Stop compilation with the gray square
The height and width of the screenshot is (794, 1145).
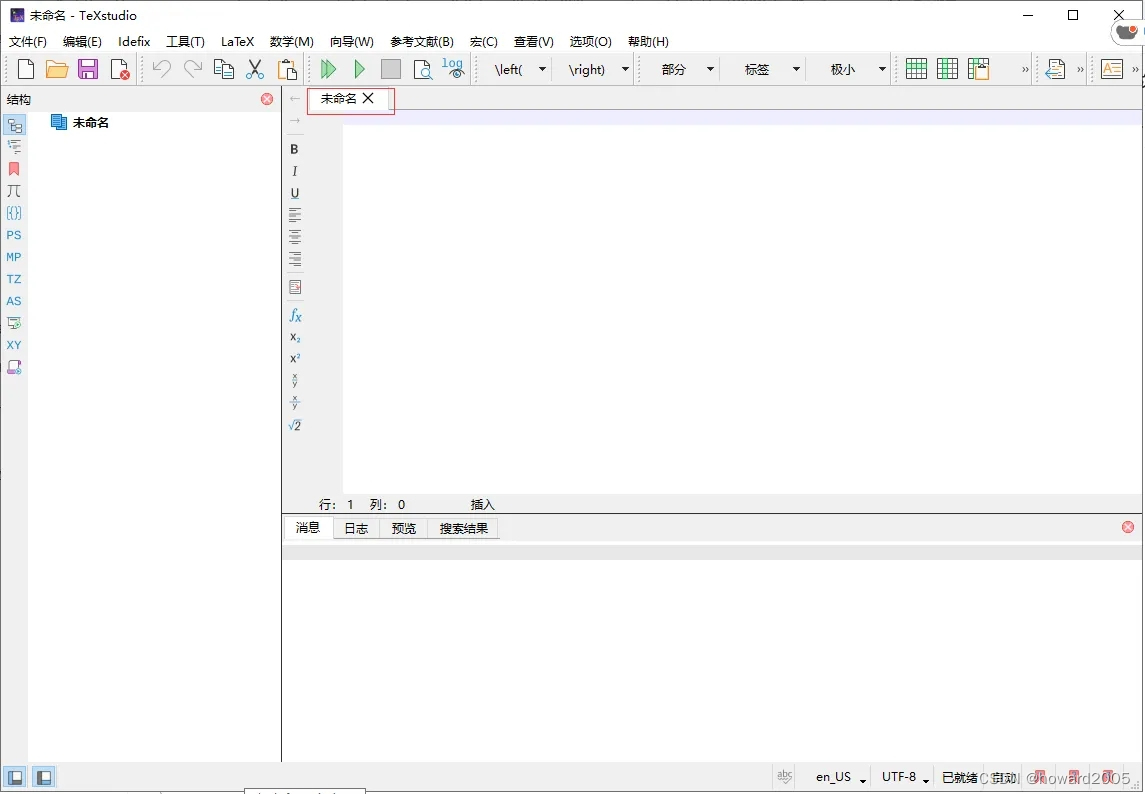coord(391,69)
